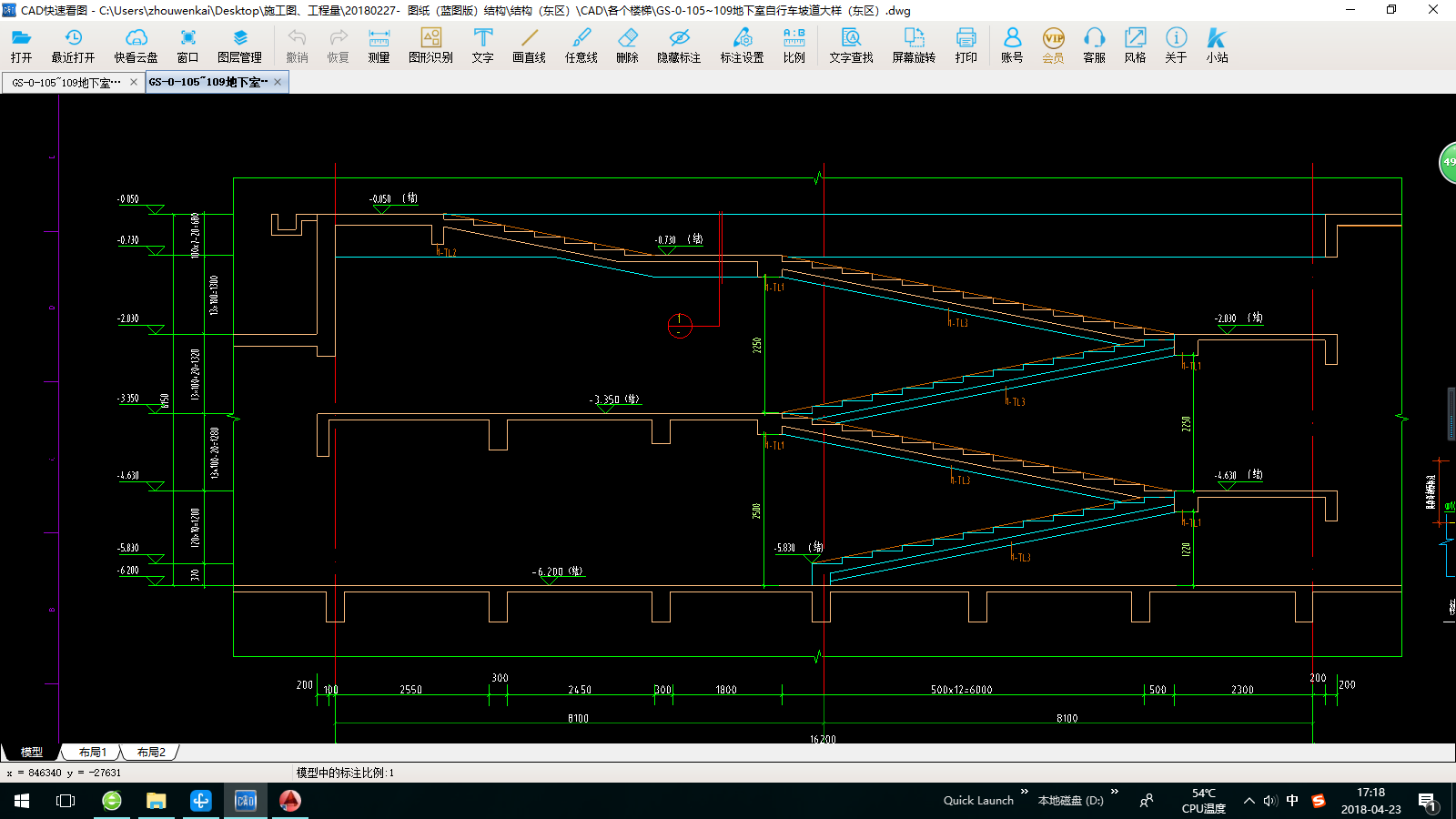Select the 窗口 window zoom tool

pos(187,45)
